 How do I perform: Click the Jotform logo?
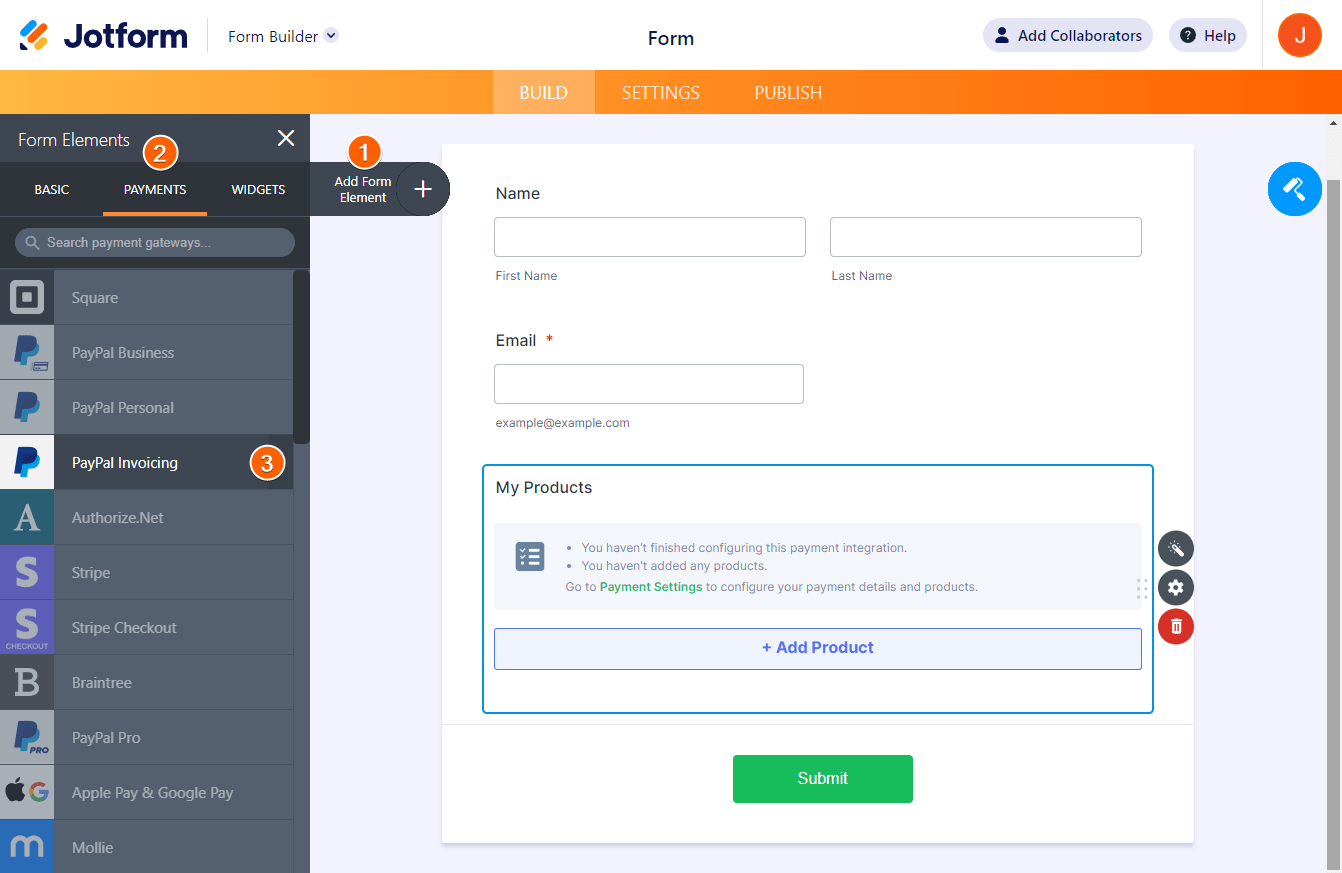coord(103,36)
